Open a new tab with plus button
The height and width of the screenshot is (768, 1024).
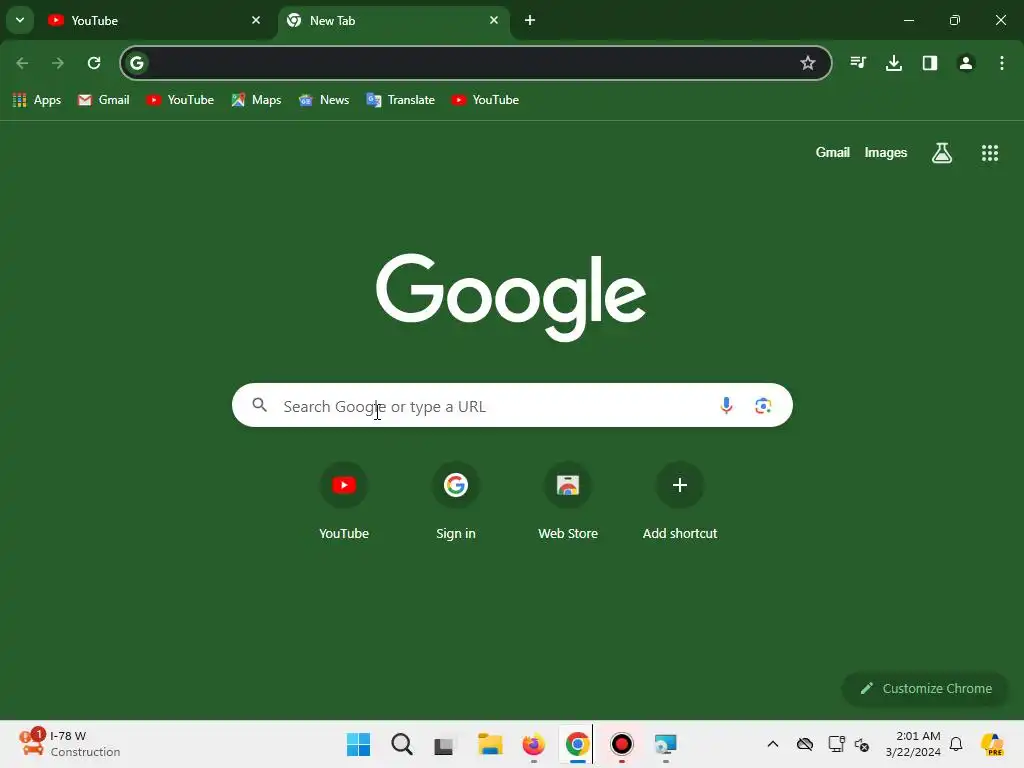click(530, 20)
